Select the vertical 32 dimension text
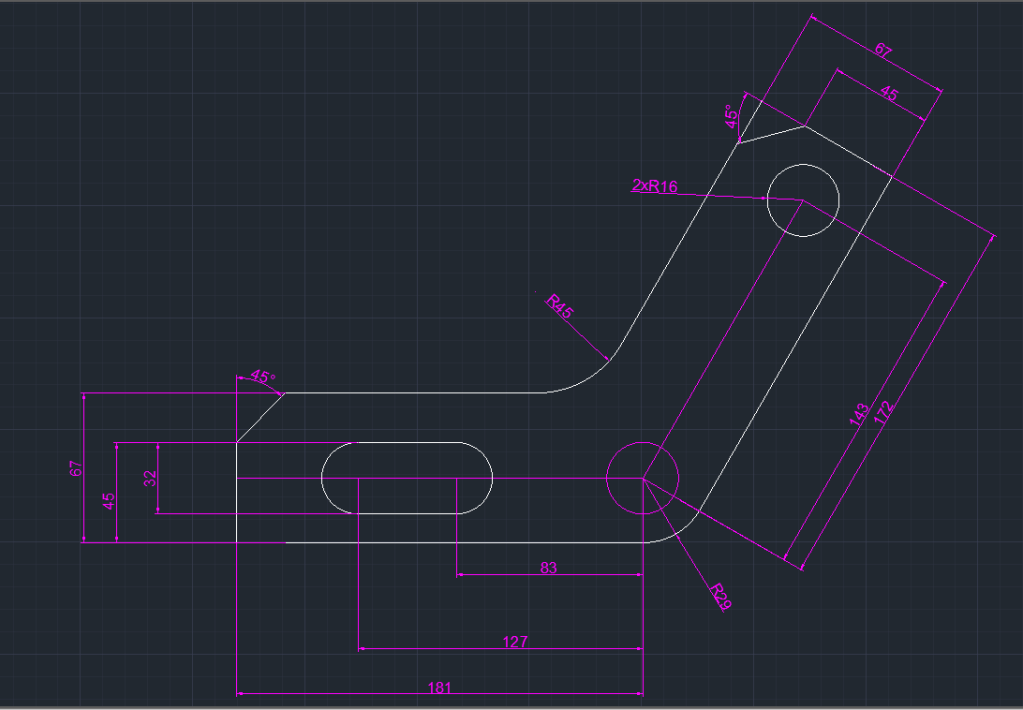Image resolution: width=1023 pixels, height=710 pixels. tap(150, 478)
